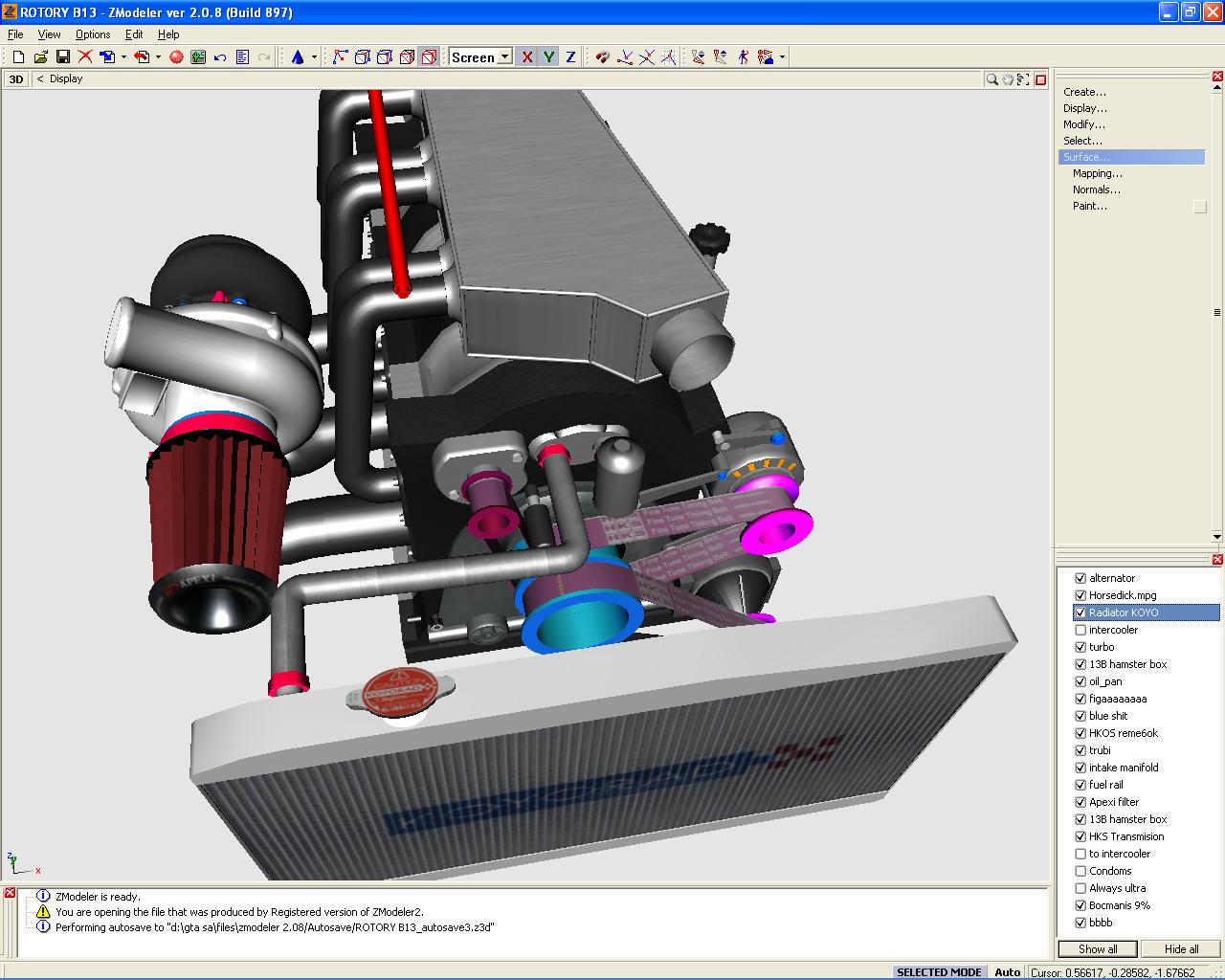Image resolution: width=1225 pixels, height=980 pixels.
Task: Collapse the Surface... command group
Action: [x=1132, y=157]
